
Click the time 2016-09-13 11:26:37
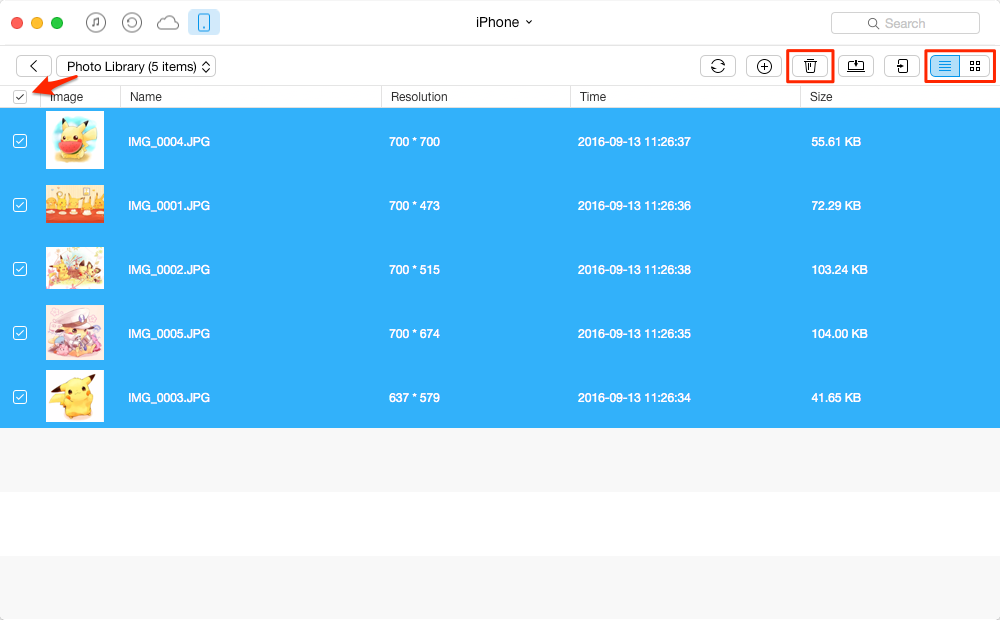coord(634,142)
